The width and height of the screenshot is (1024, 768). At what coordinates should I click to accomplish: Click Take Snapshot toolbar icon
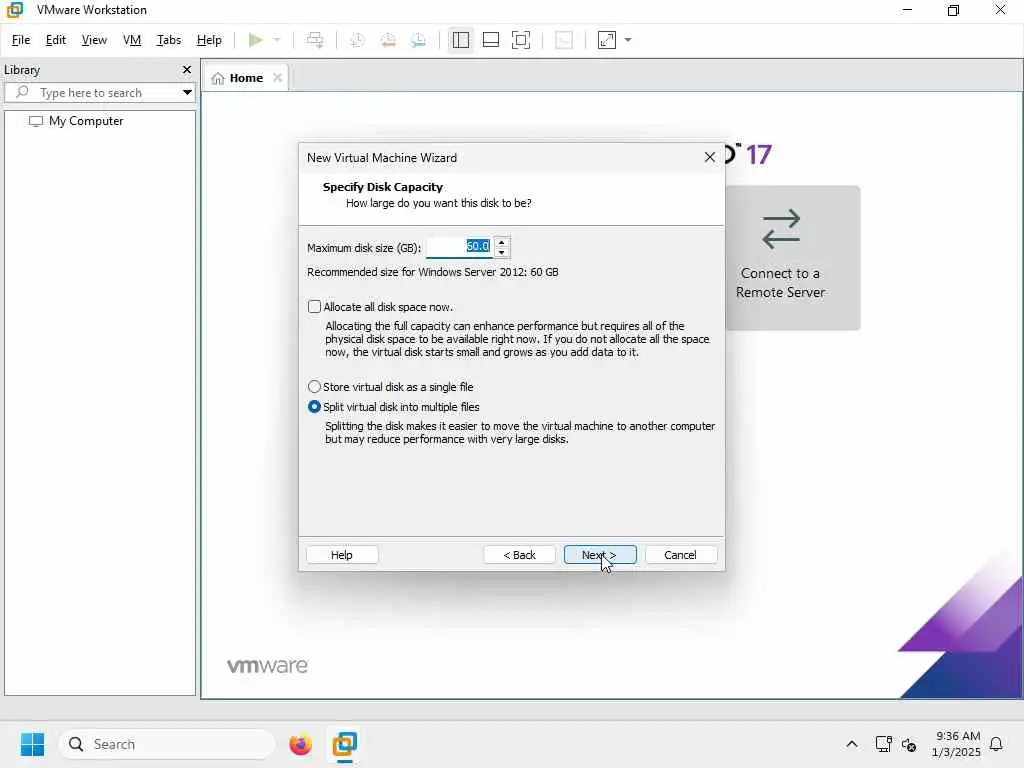357,40
